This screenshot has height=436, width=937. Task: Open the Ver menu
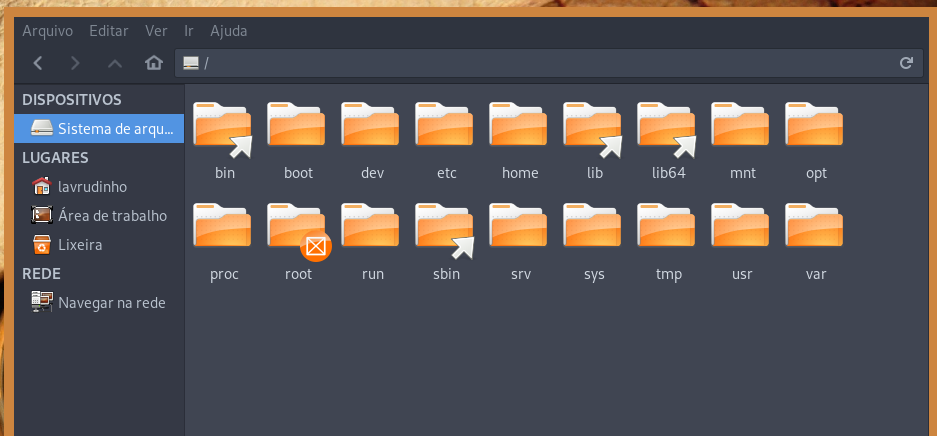(x=156, y=31)
